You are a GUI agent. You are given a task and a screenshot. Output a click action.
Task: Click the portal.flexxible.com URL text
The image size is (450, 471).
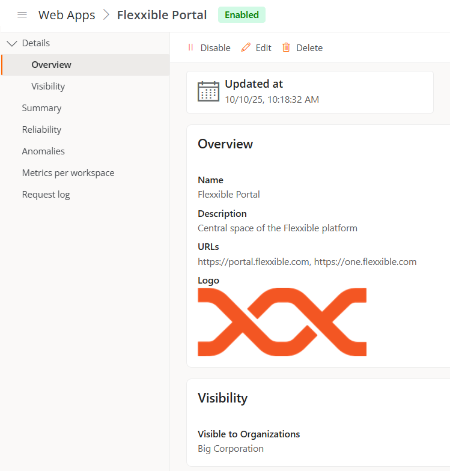tap(253, 262)
